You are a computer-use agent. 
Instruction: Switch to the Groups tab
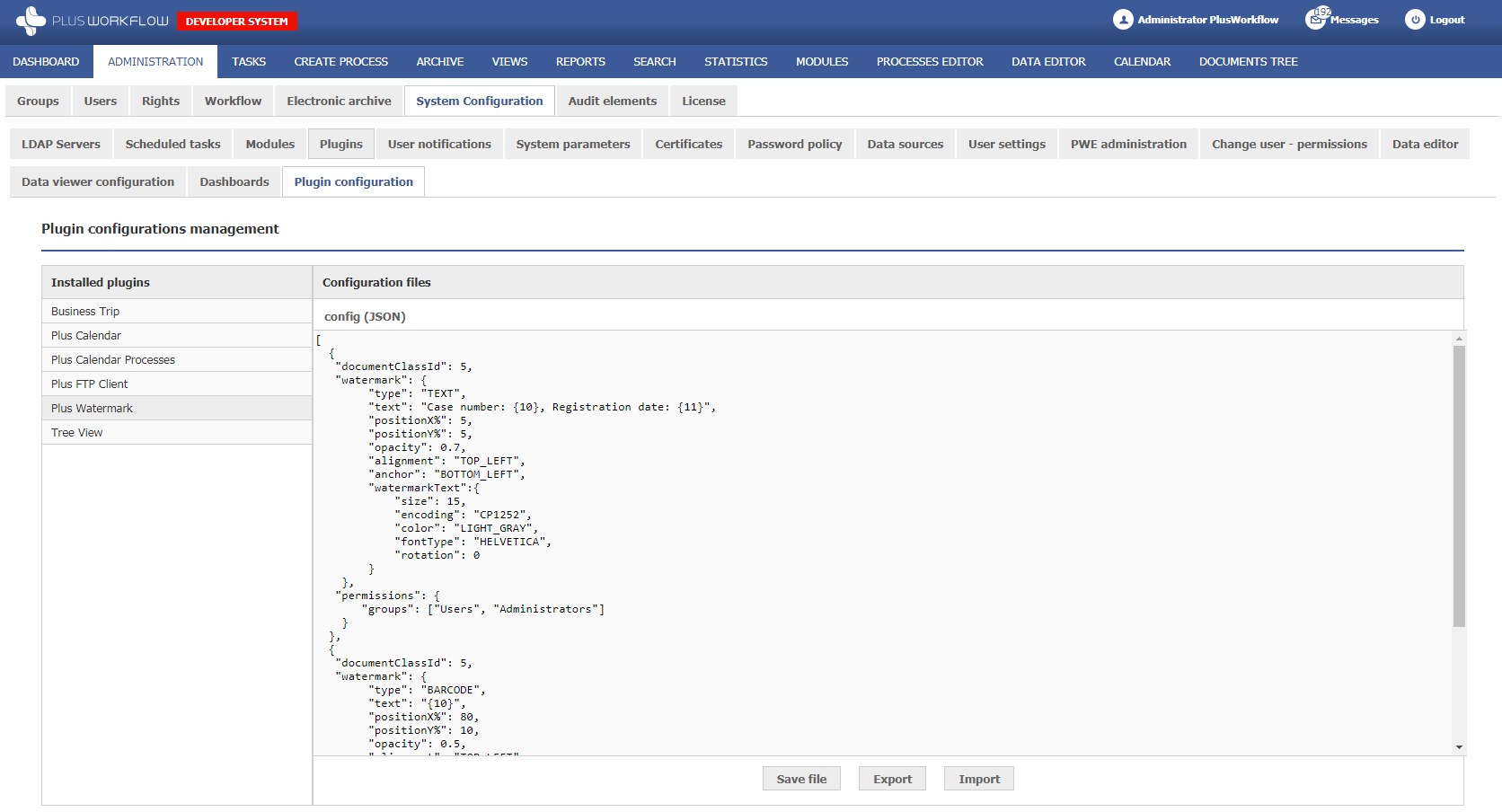(38, 101)
